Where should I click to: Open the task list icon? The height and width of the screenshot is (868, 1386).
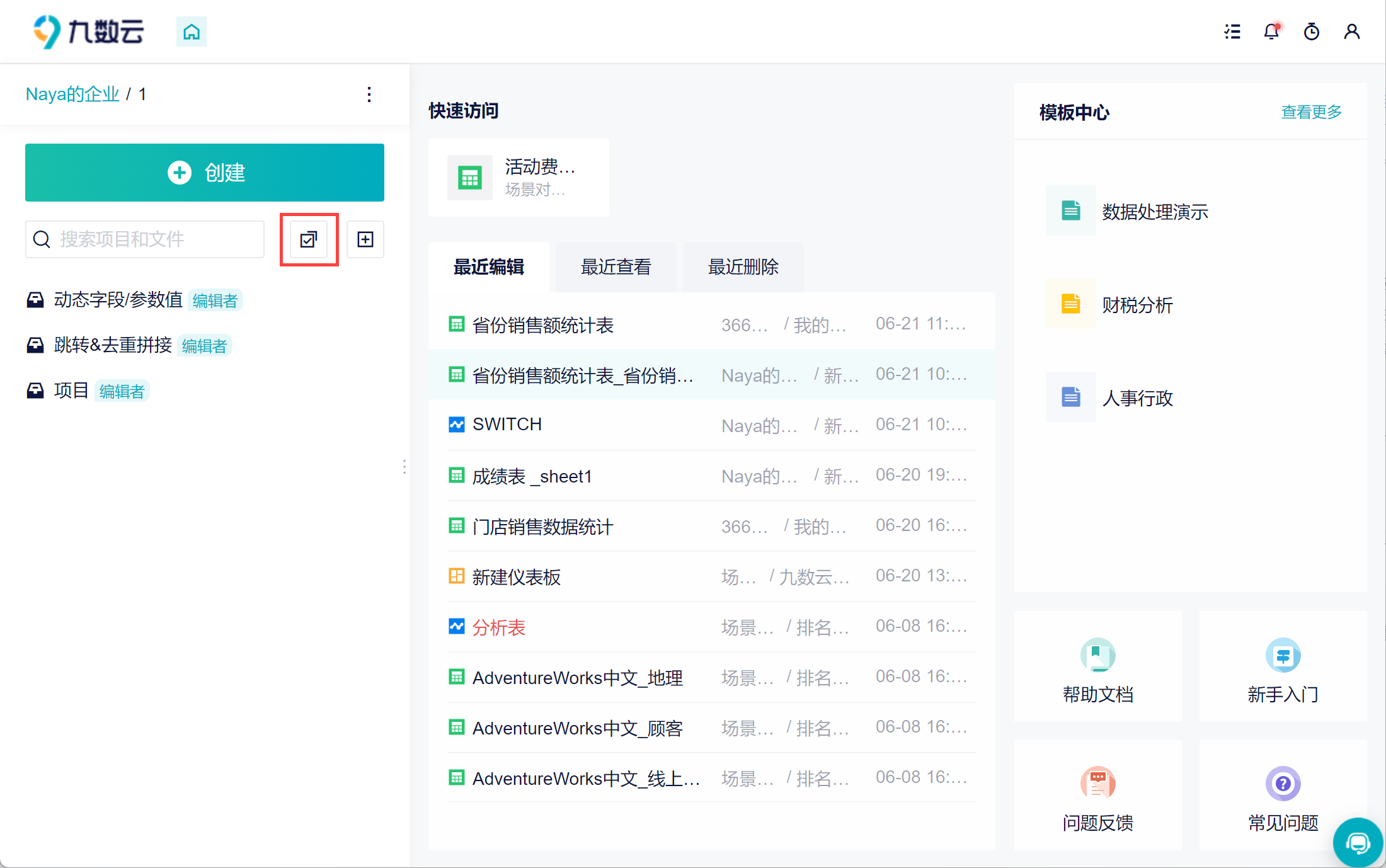[x=1232, y=31]
